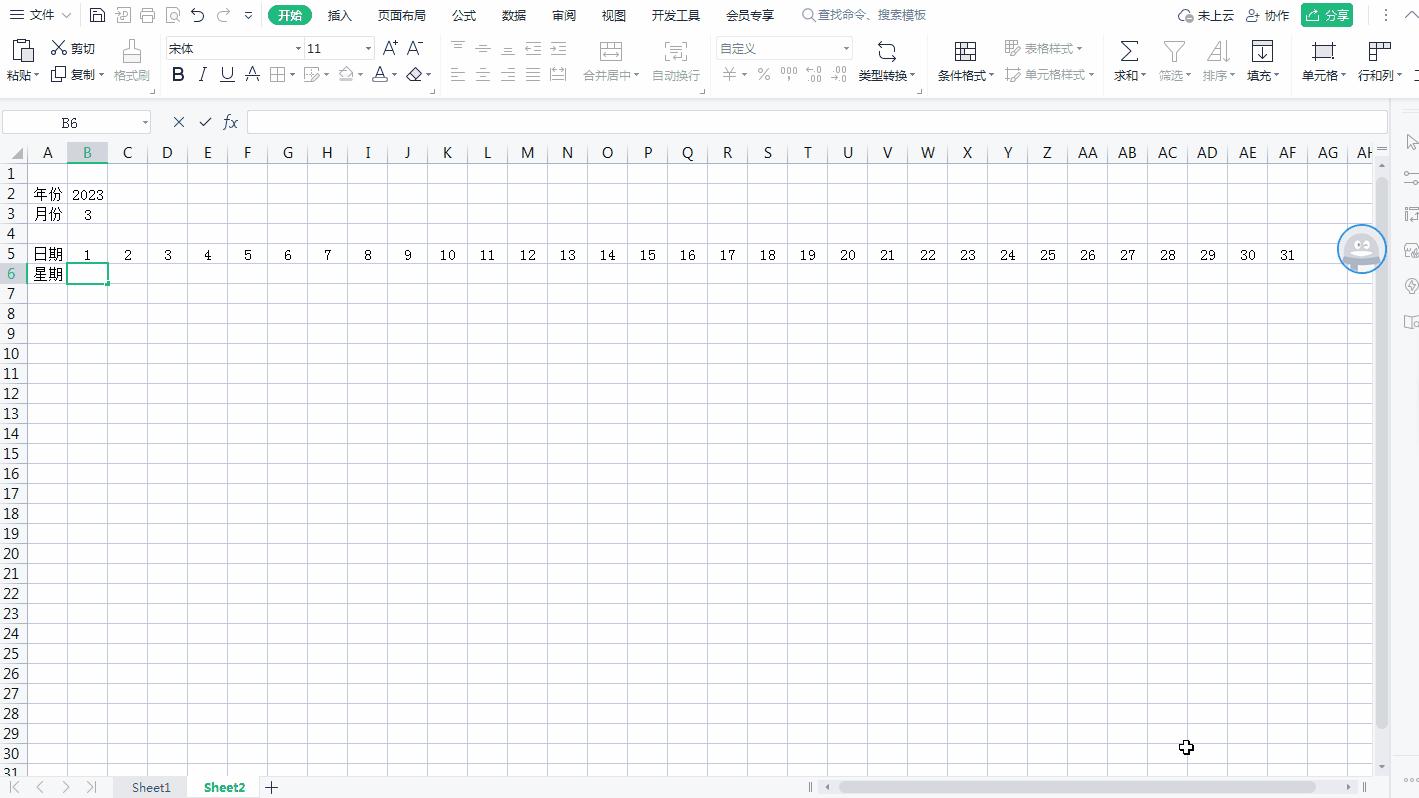The width and height of the screenshot is (1419, 798).
Task: Select the italic formatting icon
Action: tap(202, 74)
